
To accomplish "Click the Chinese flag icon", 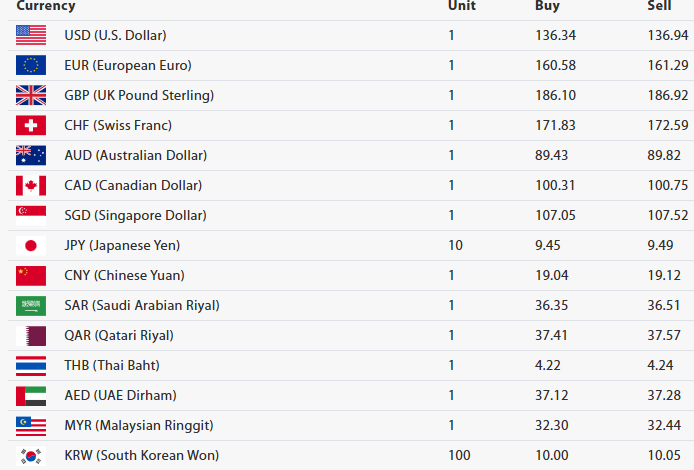I will pyautogui.click(x=31, y=276).
